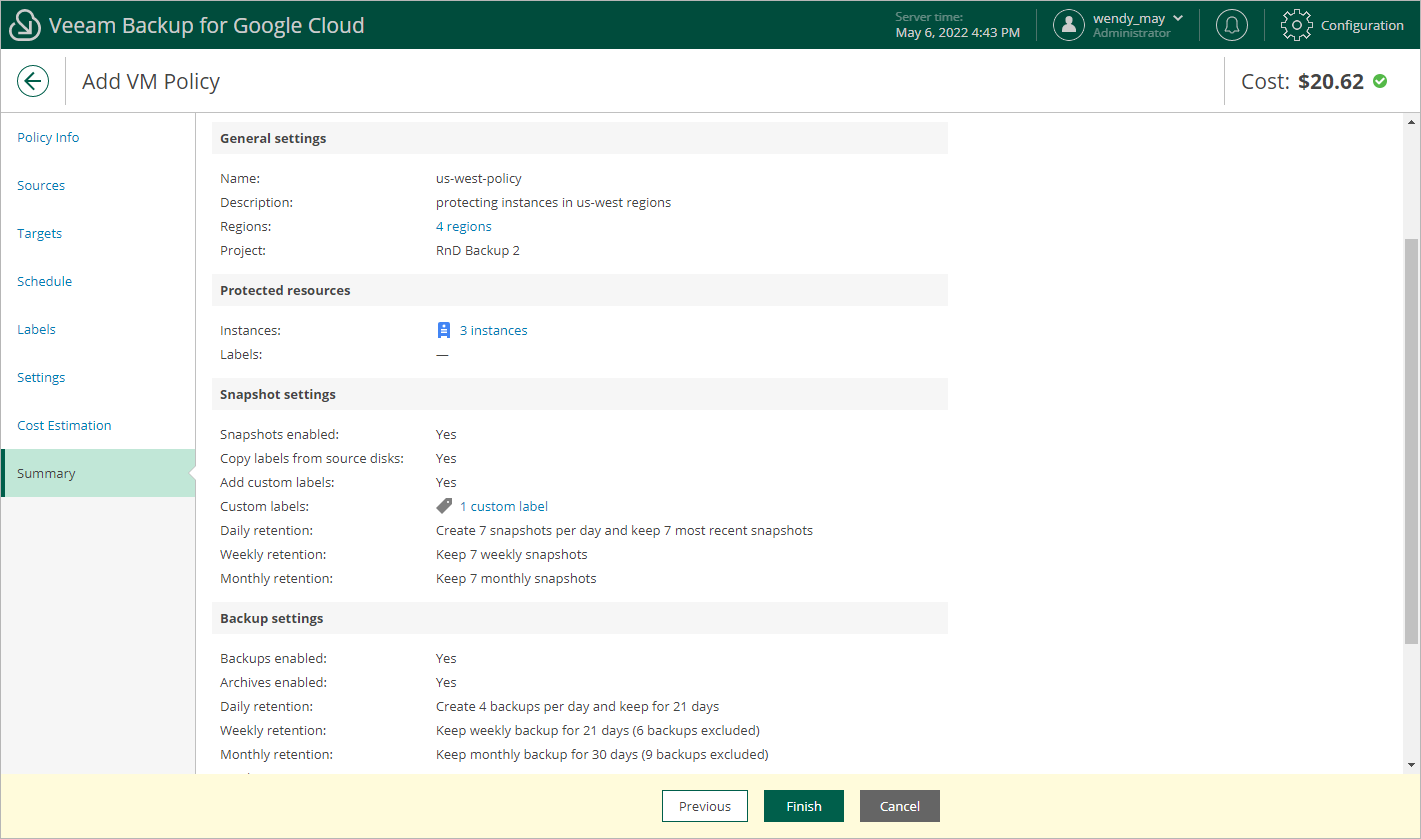Click the Add VM Policy title

click(151, 81)
